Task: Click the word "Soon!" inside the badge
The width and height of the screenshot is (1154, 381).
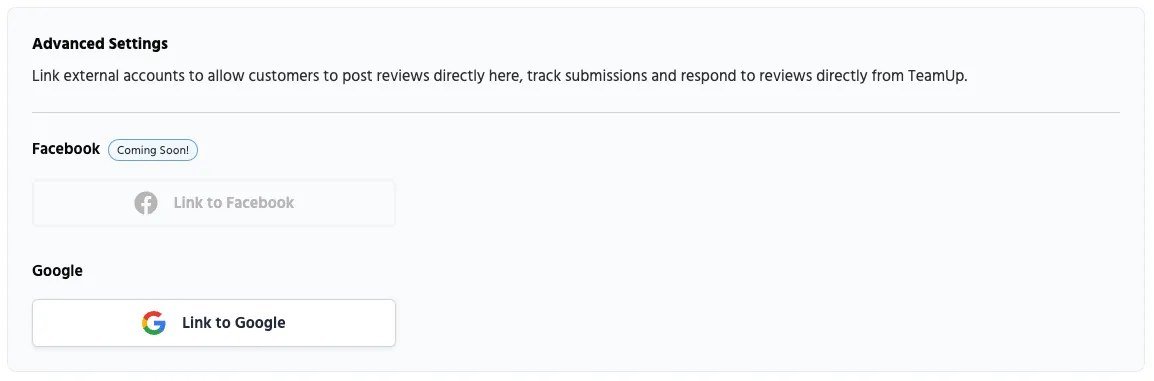Action: pyautogui.click(x=172, y=150)
